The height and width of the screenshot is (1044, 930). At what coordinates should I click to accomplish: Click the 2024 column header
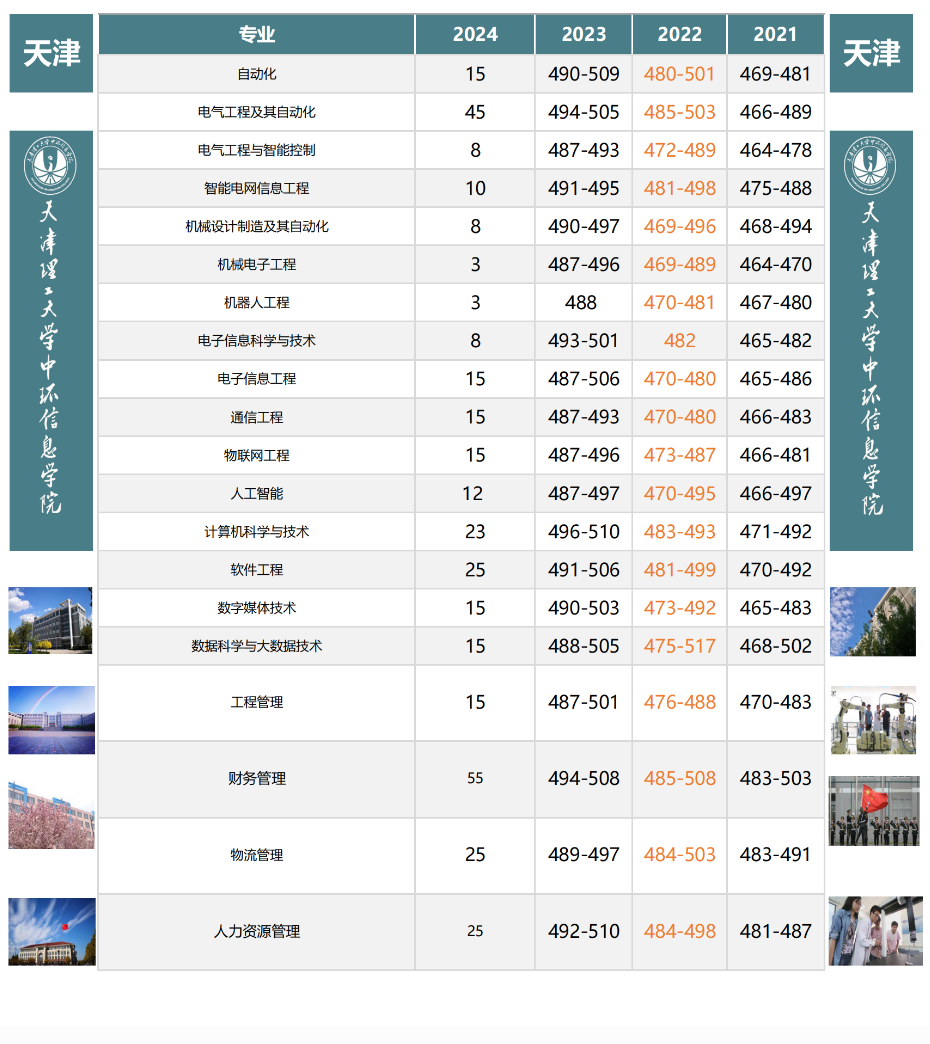pyautogui.click(x=475, y=35)
